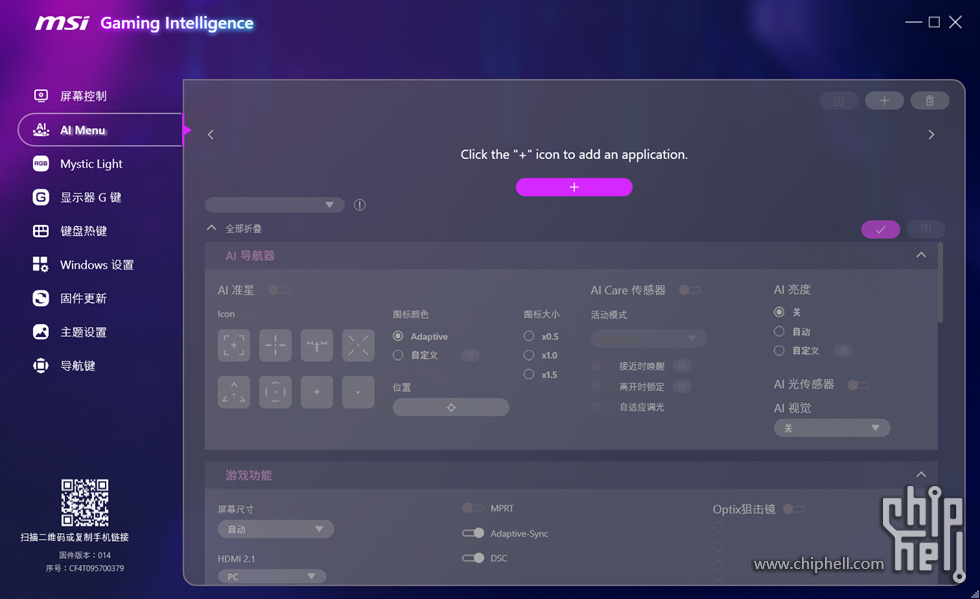Click the info icon beside the profile dropdown
The image size is (980, 599).
[360, 205]
